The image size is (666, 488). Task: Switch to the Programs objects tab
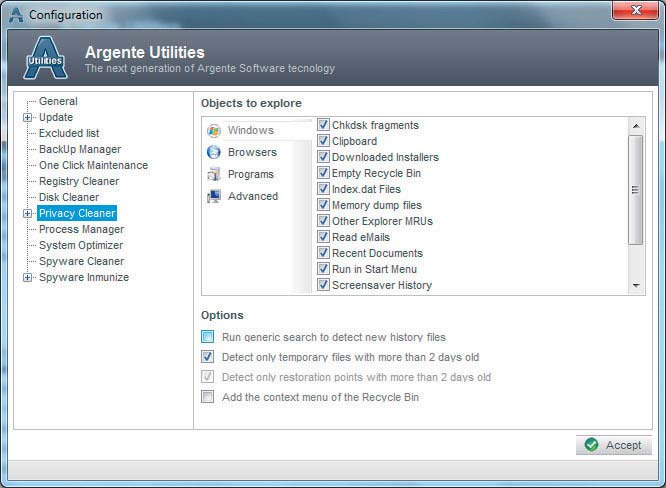(x=259, y=174)
